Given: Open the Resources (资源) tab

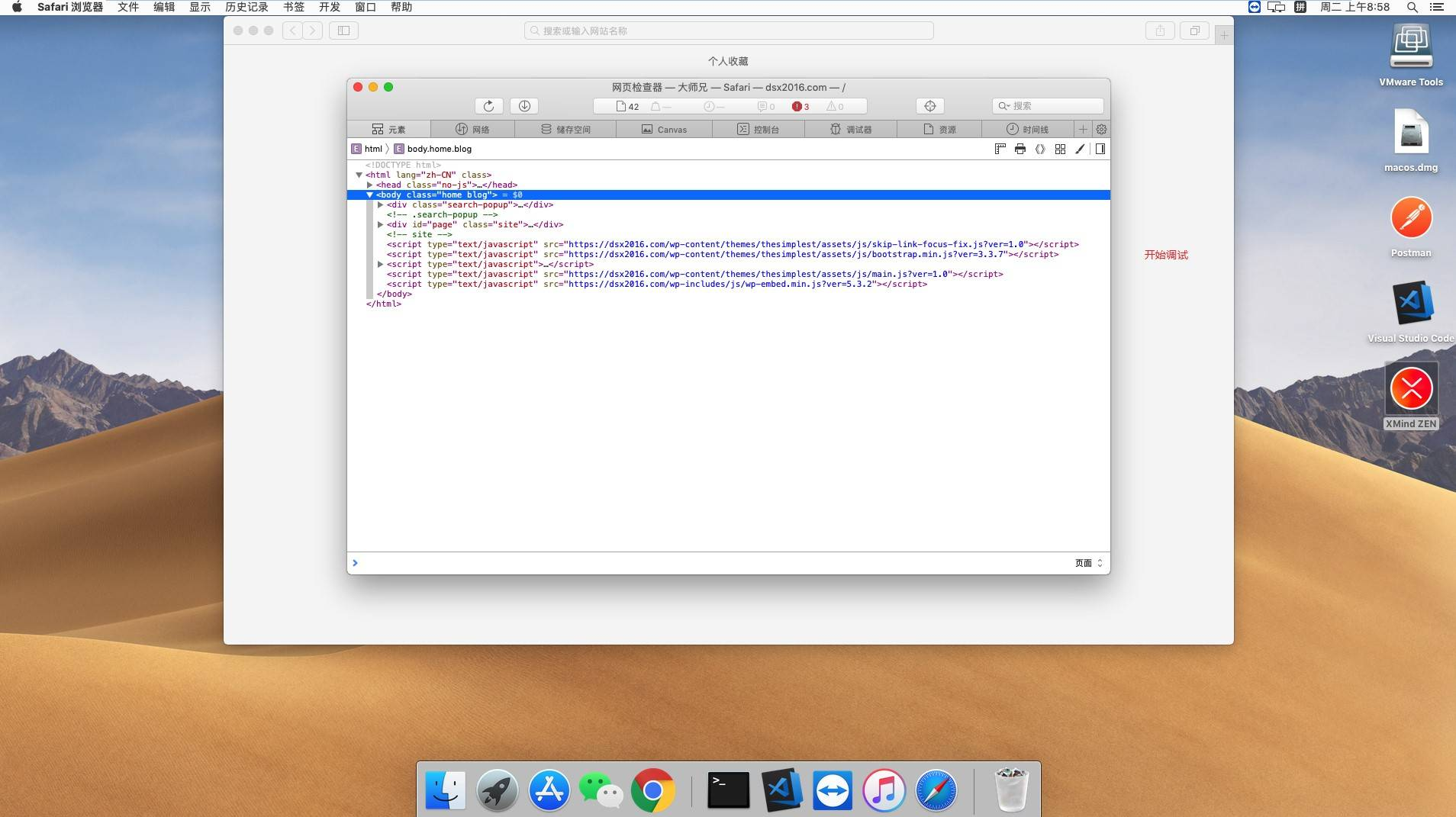Looking at the screenshot, I should click(x=939, y=129).
